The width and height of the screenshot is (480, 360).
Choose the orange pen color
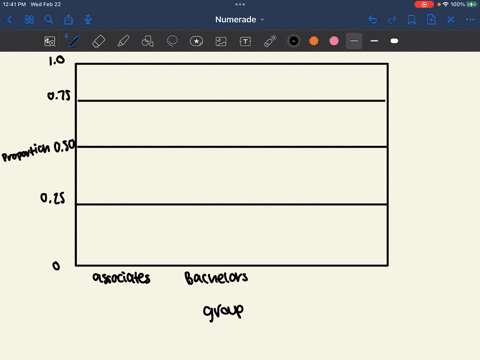pos(314,41)
